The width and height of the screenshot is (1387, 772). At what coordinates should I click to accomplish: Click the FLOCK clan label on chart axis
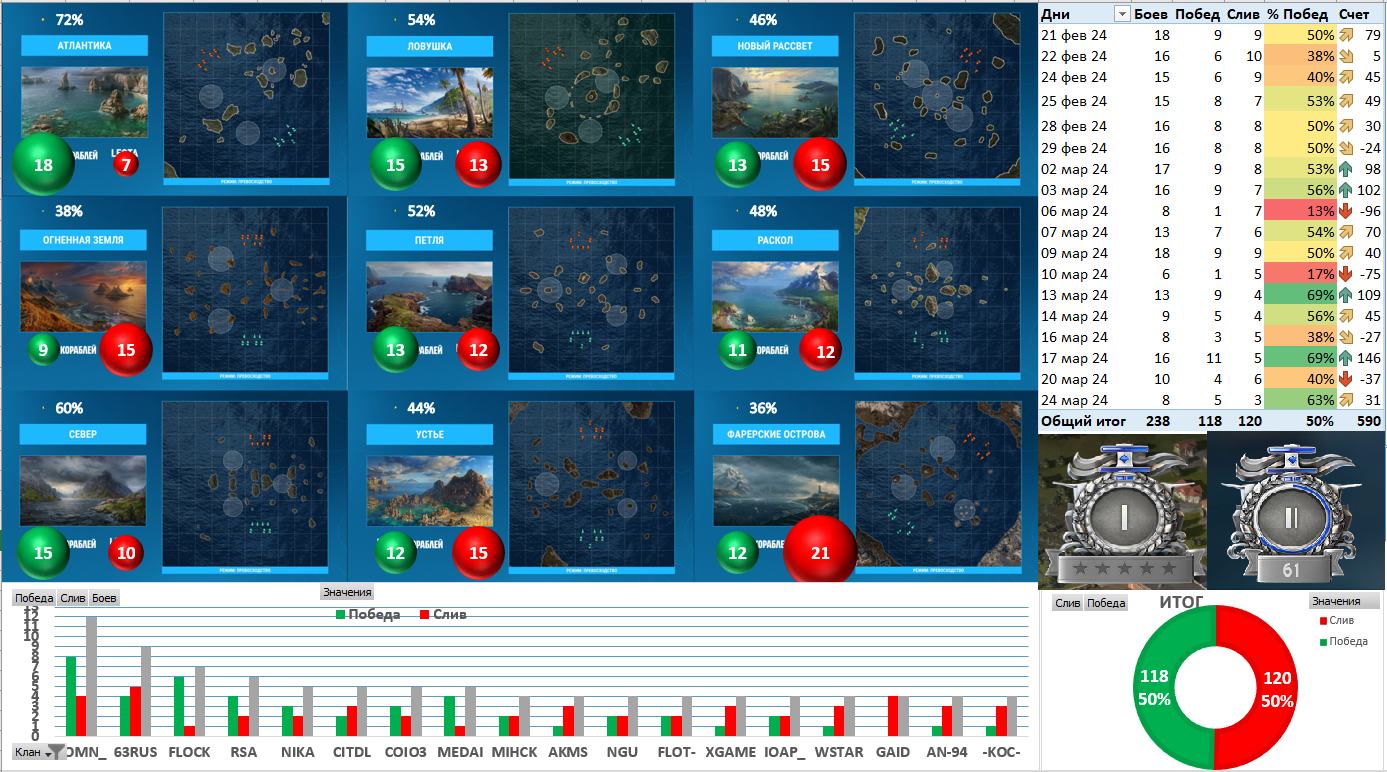click(189, 752)
